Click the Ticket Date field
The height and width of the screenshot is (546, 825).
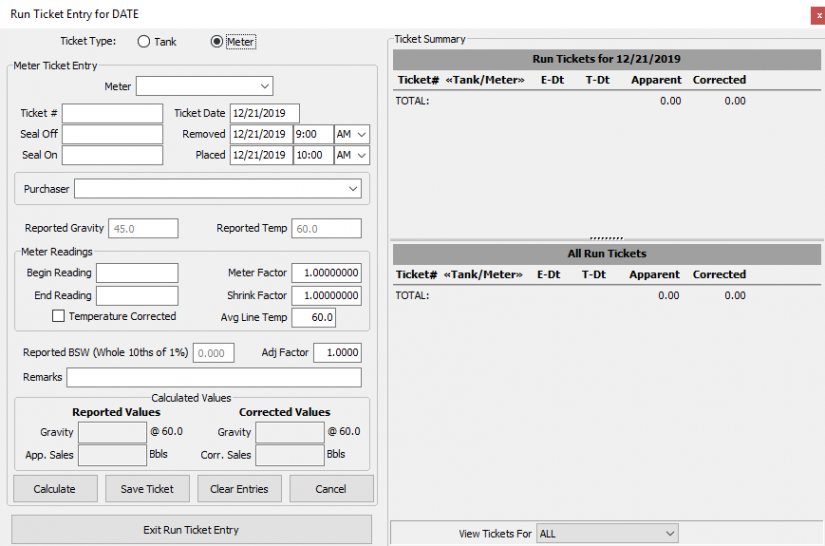[x=265, y=113]
